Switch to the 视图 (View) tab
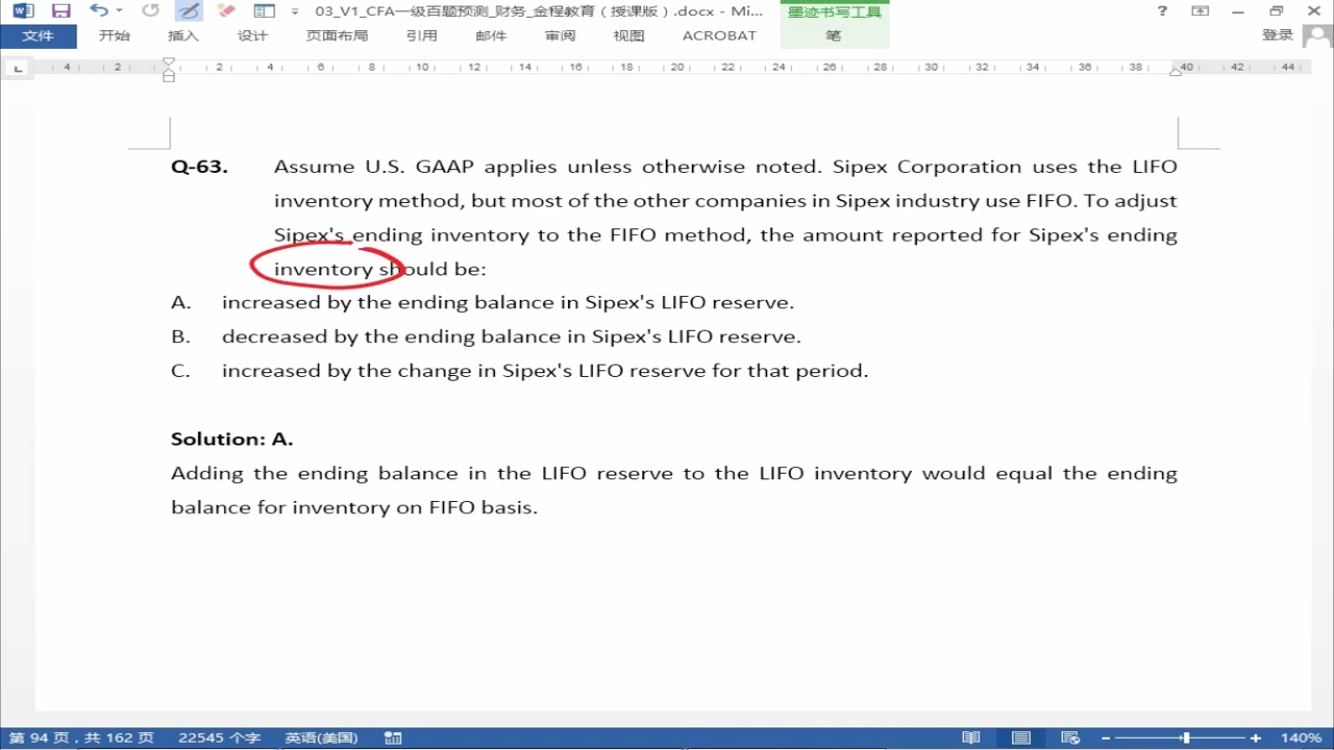Viewport: 1334px width, 750px height. click(x=628, y=36)
